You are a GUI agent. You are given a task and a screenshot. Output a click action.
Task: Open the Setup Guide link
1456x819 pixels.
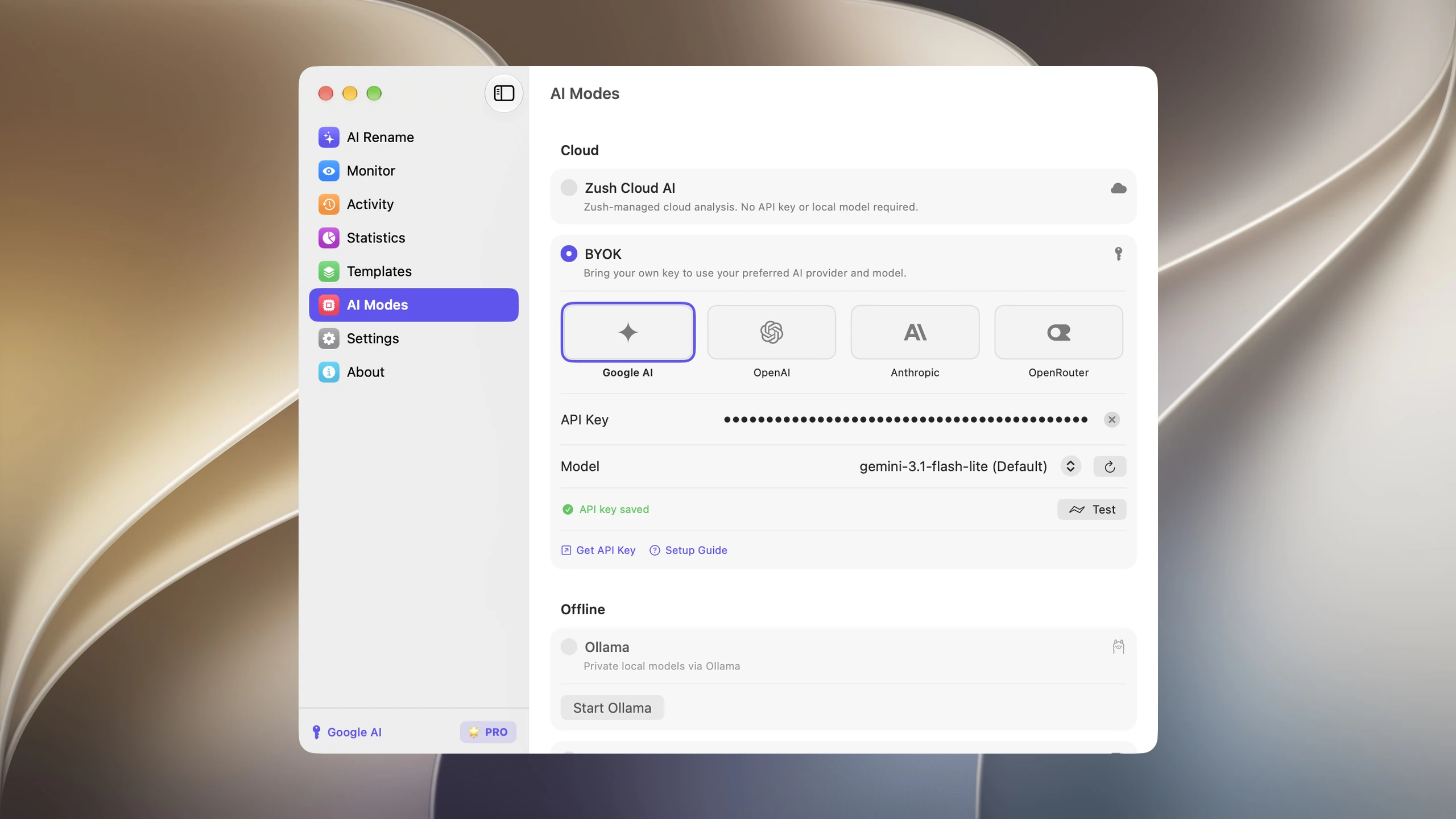688,550
